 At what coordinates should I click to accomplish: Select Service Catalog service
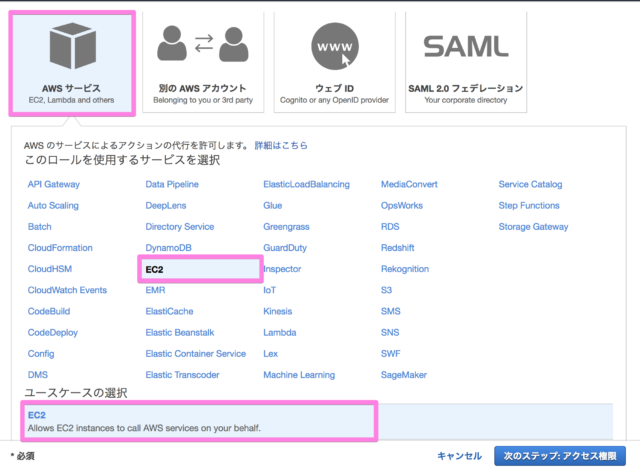[x=530, y=184]
